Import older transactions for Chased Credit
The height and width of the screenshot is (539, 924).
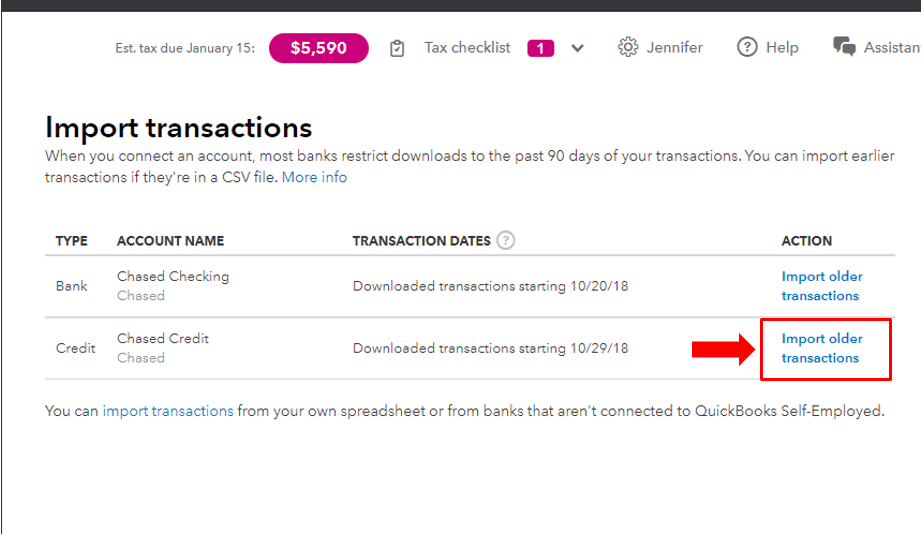pyautogui.click(x=821, y=349)
